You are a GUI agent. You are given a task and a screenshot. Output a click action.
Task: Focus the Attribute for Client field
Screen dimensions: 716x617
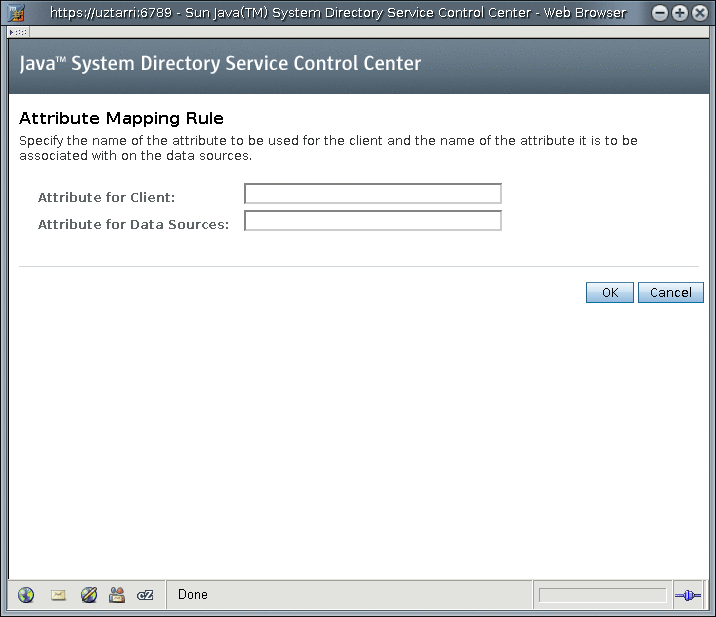point(373,194)
